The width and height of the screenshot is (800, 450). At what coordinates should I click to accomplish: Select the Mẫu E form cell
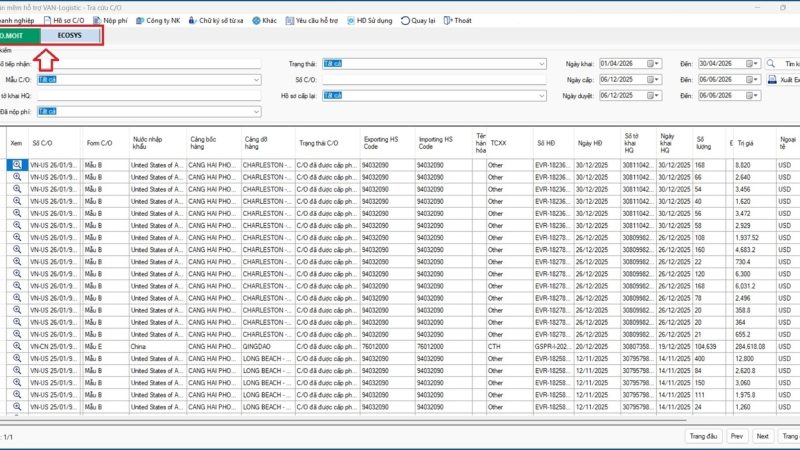106,346
